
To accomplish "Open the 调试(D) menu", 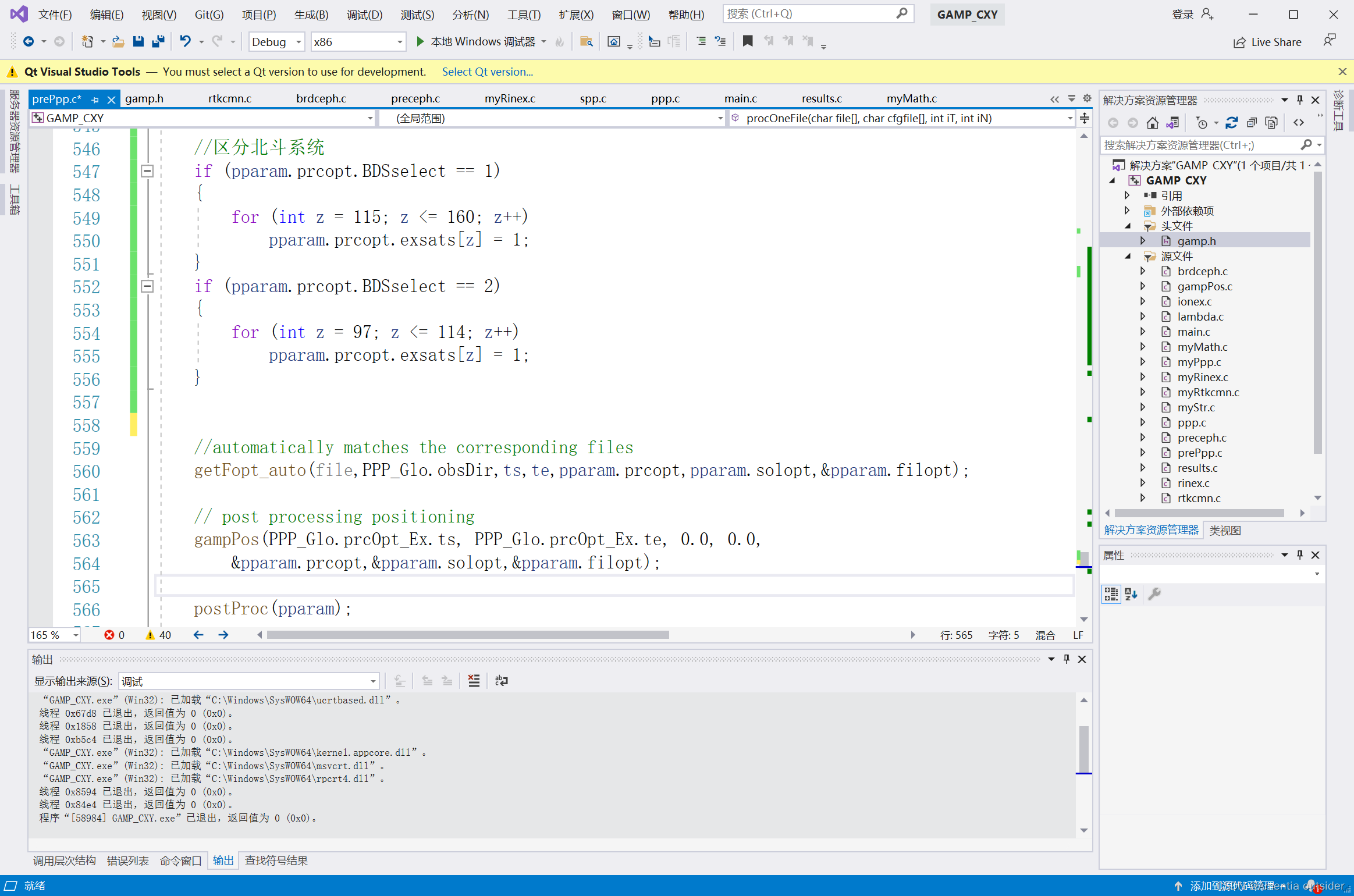I will [364, 15].
